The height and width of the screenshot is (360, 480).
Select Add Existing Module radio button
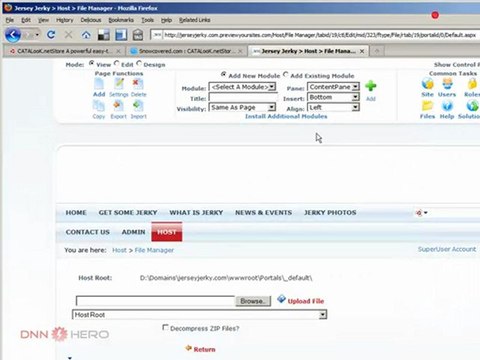tap(285, 74)
